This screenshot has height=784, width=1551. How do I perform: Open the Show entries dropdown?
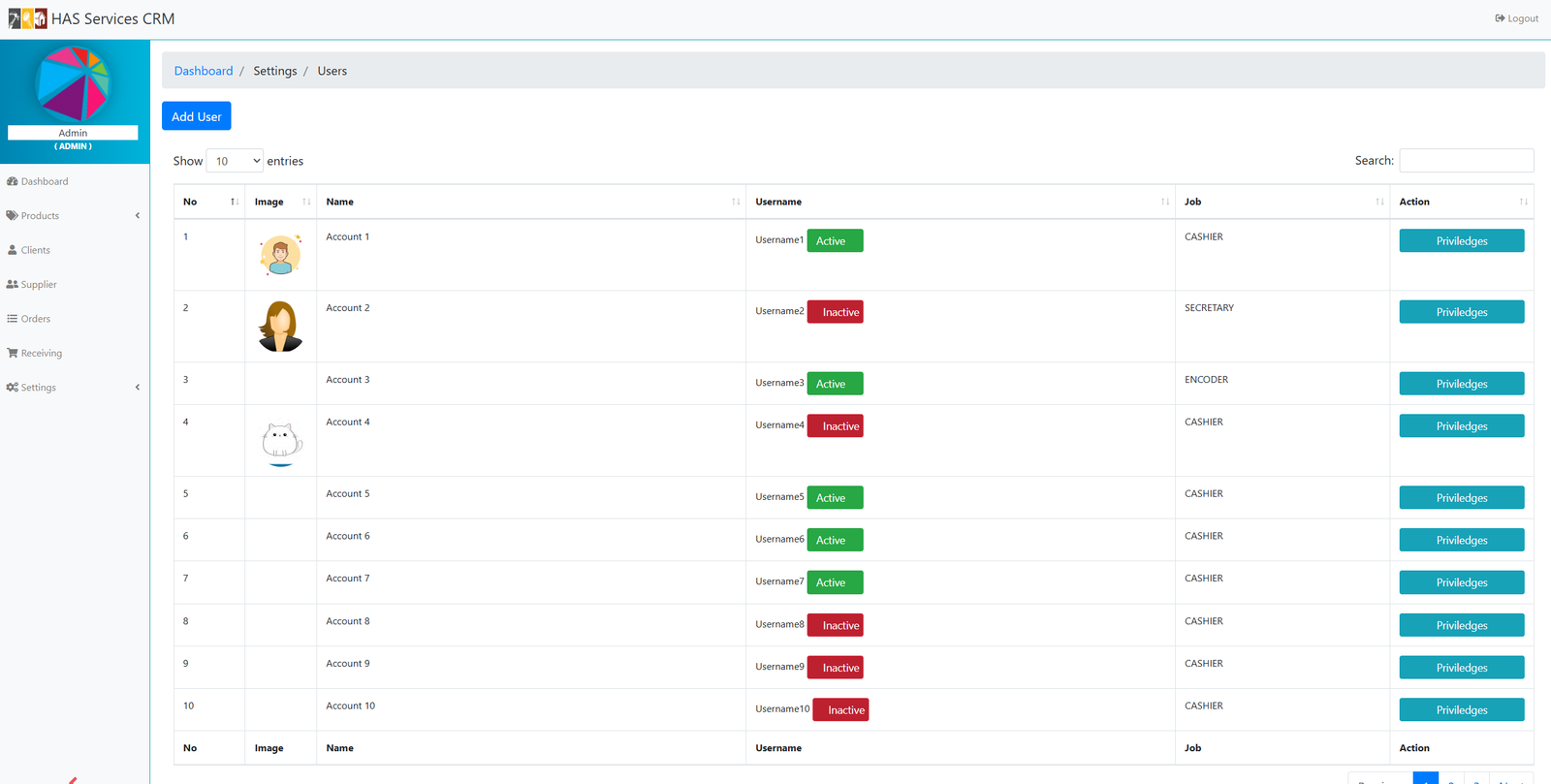[235, 161]
